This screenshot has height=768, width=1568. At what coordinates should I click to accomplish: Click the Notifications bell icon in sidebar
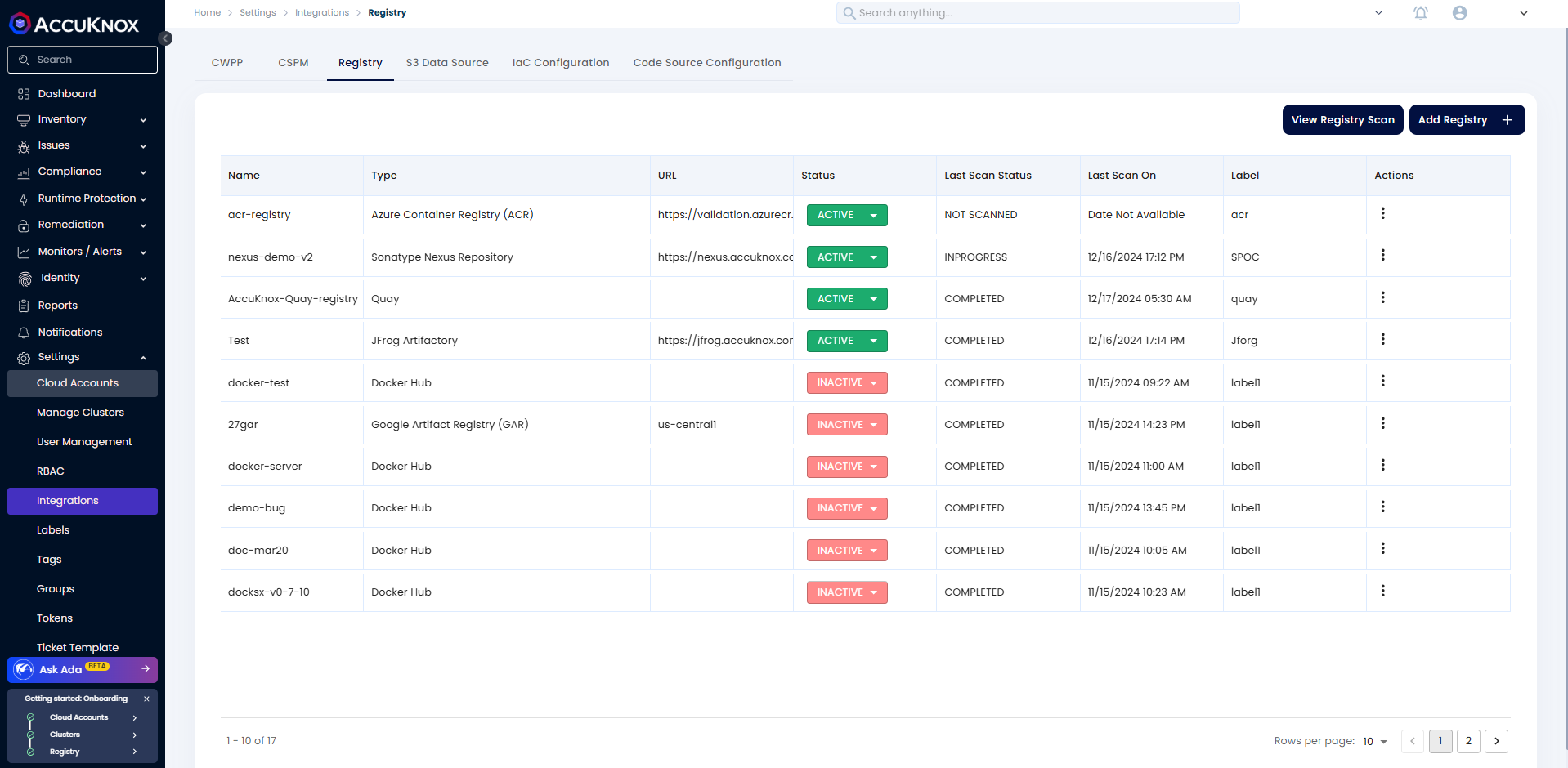(24, 333)
